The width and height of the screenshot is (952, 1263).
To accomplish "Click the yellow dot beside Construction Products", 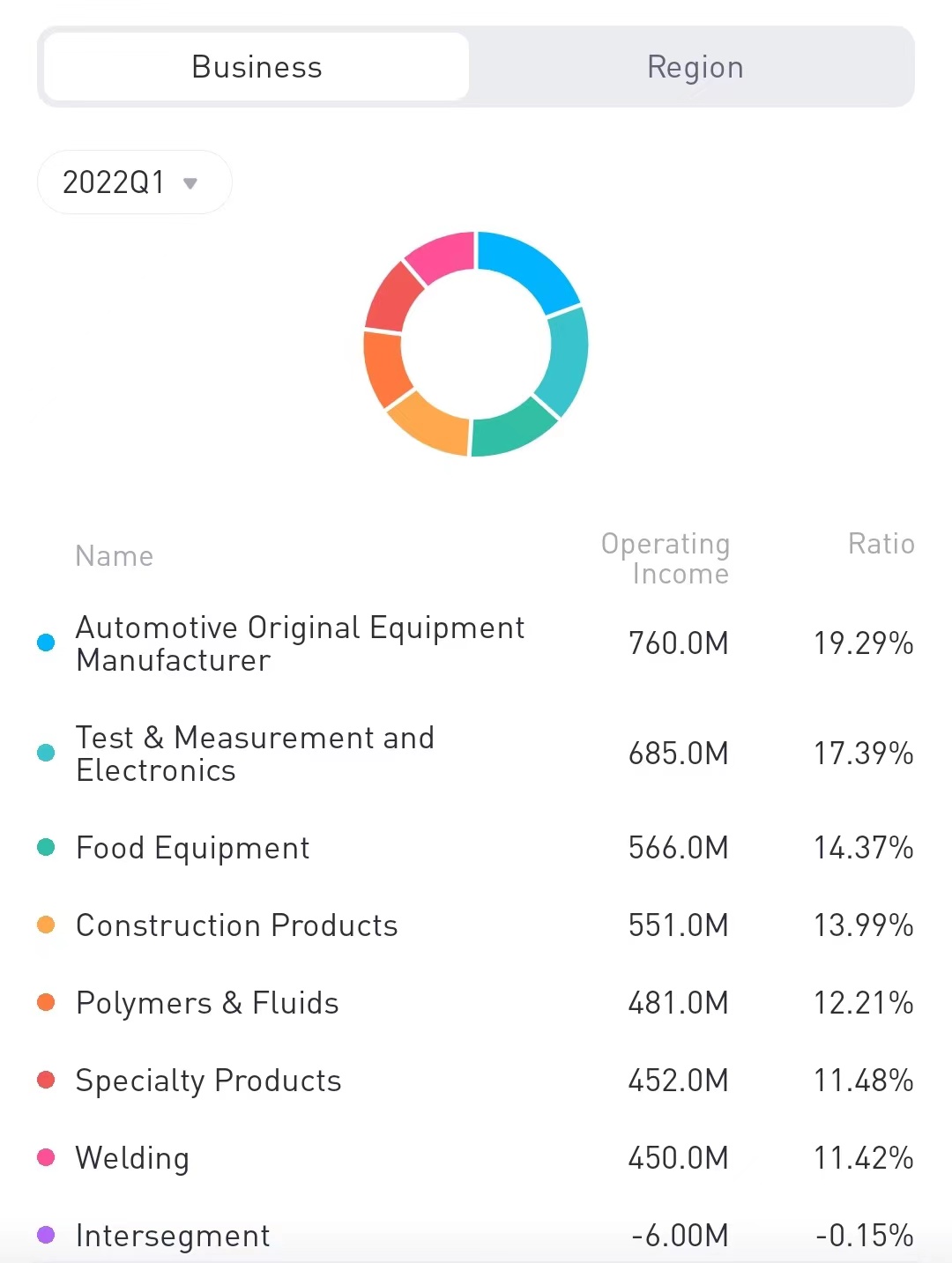I will [x=46, y=925].
